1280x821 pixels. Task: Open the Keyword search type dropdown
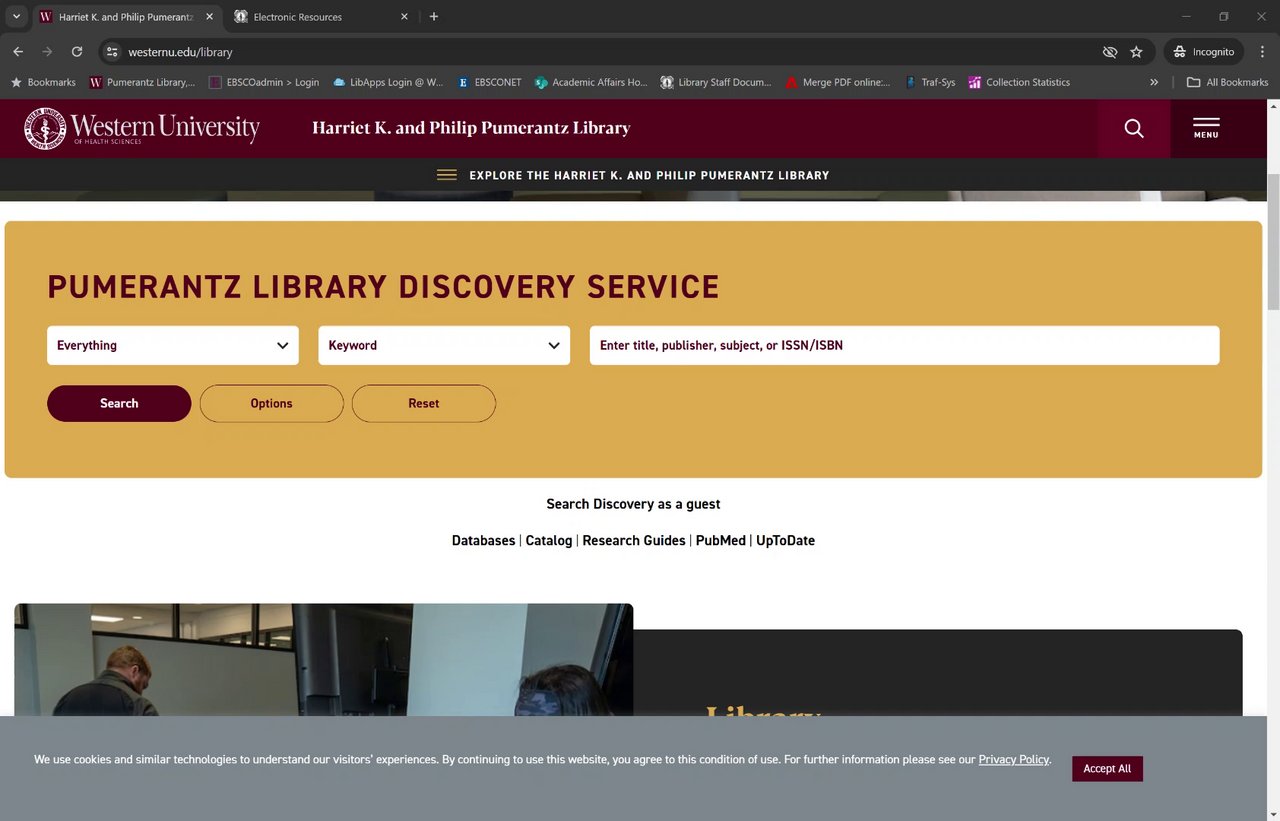444,345
